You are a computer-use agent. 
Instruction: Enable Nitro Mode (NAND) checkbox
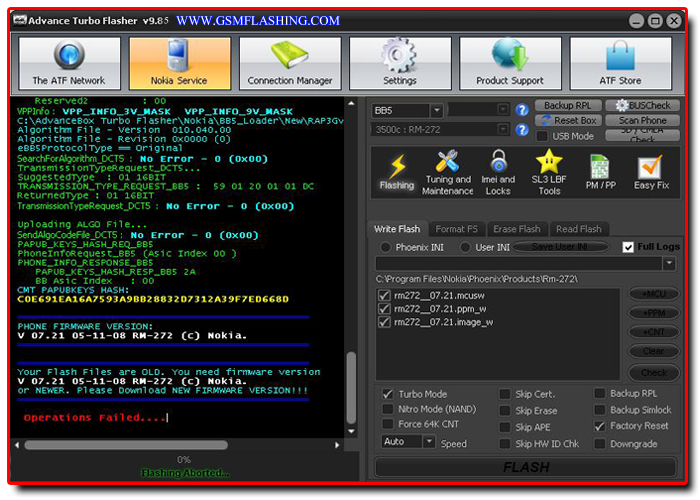388,409
